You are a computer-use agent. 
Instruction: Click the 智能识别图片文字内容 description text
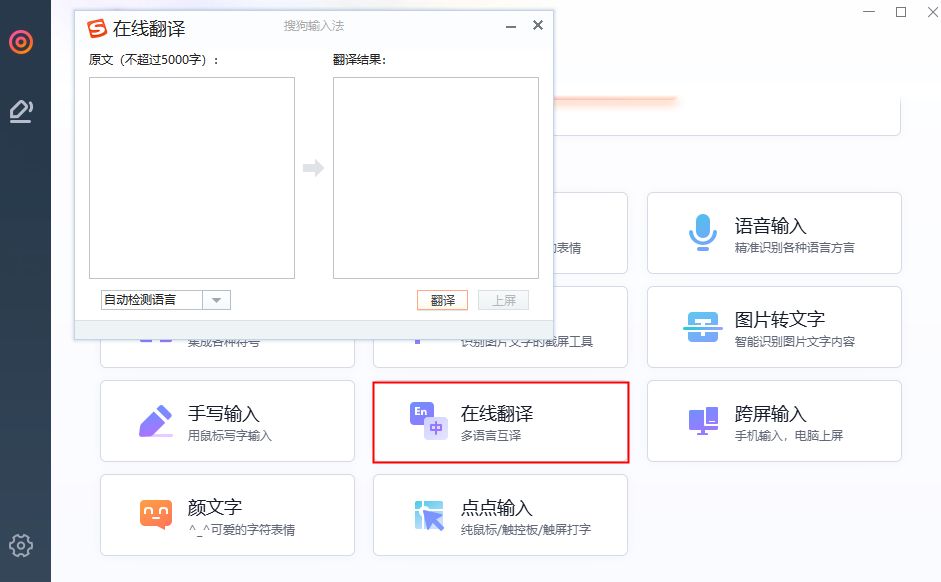pos(795,341)
